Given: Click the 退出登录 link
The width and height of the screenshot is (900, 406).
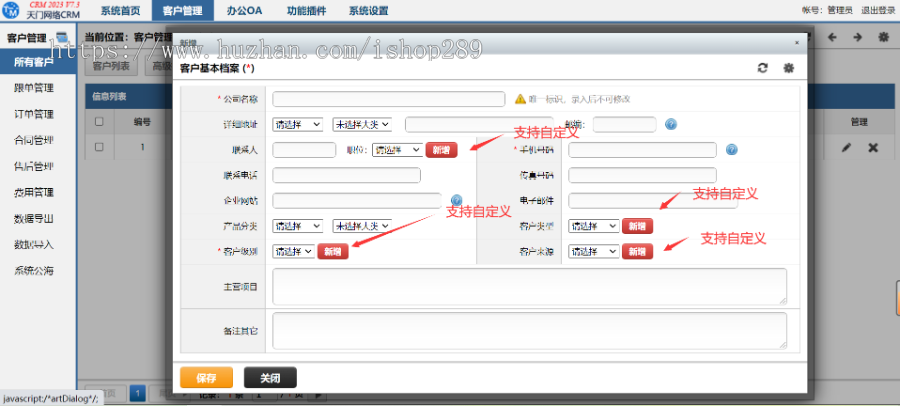Looking at the screenshot, I should click(878, 10).
